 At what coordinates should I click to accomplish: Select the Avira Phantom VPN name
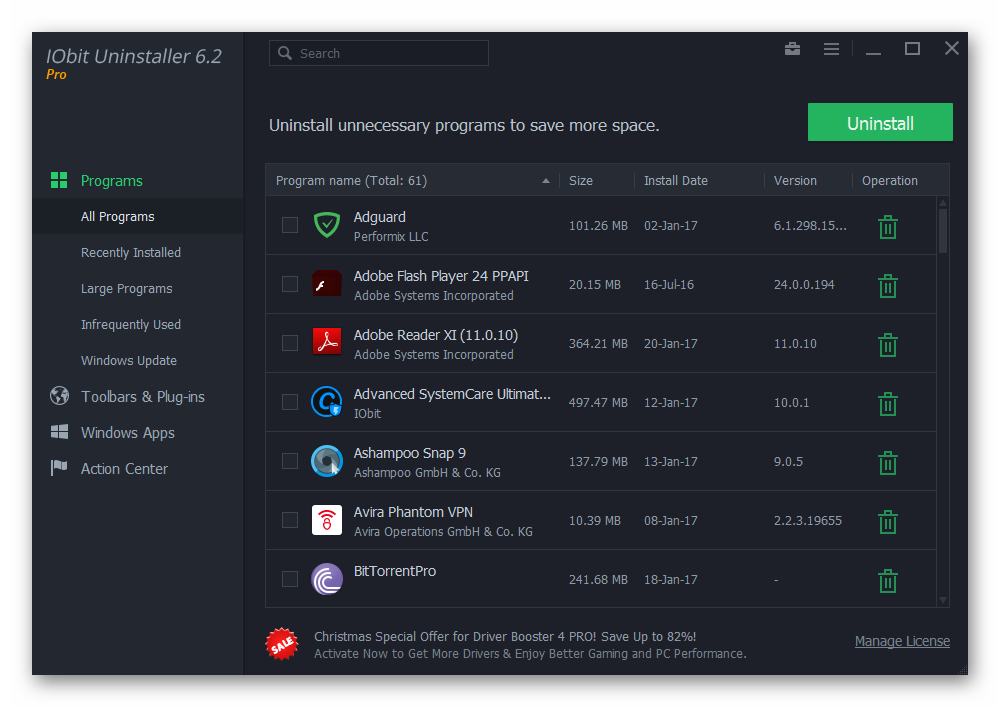(x=413, y=512)
